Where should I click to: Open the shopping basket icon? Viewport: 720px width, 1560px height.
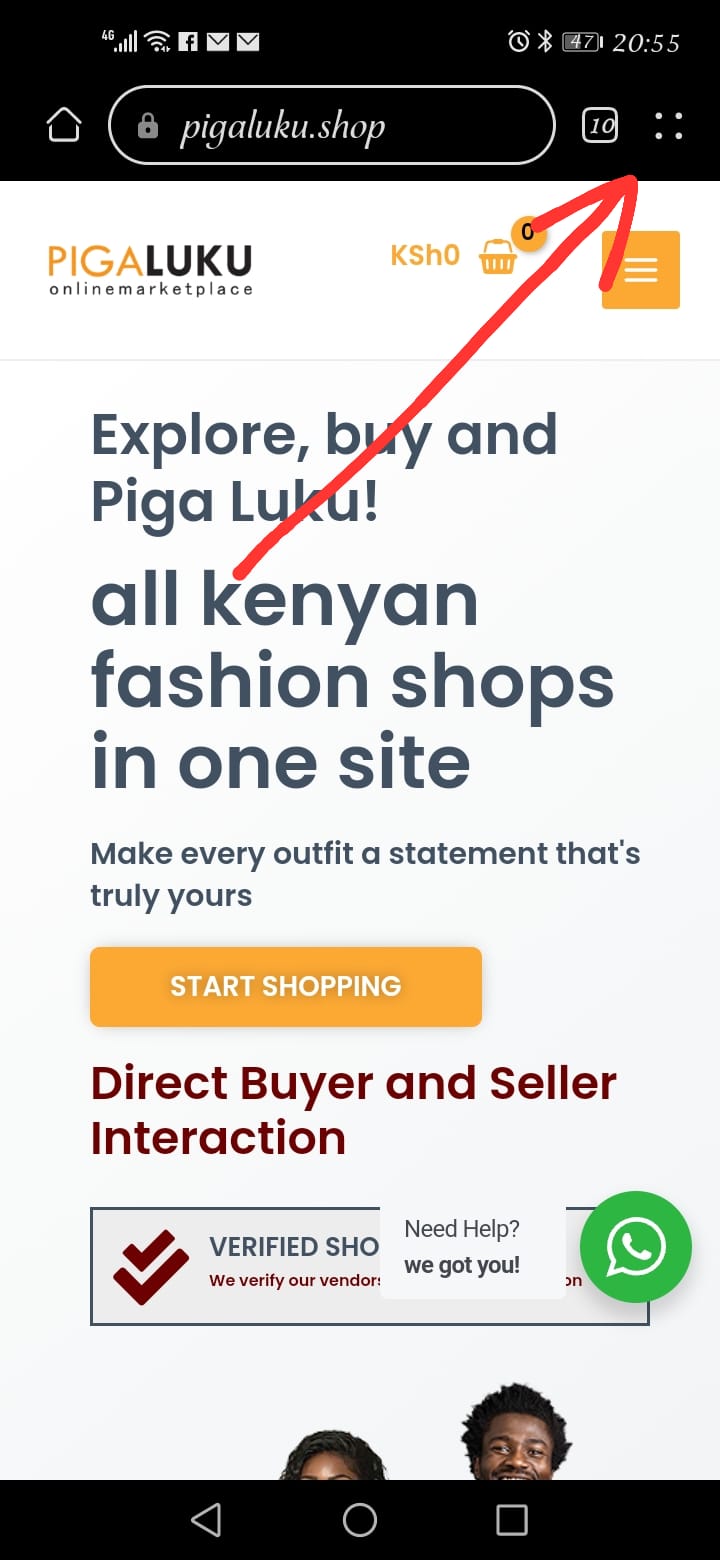pos(497,257)
